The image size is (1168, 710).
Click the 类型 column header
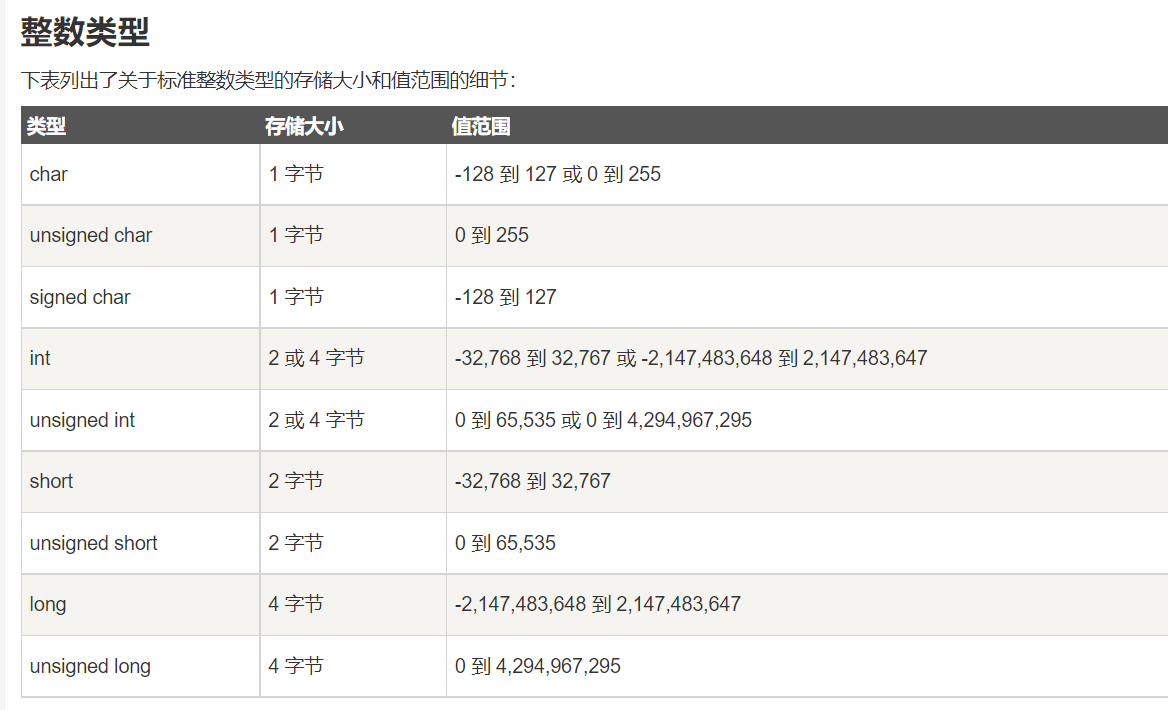(x=47, y=126)
